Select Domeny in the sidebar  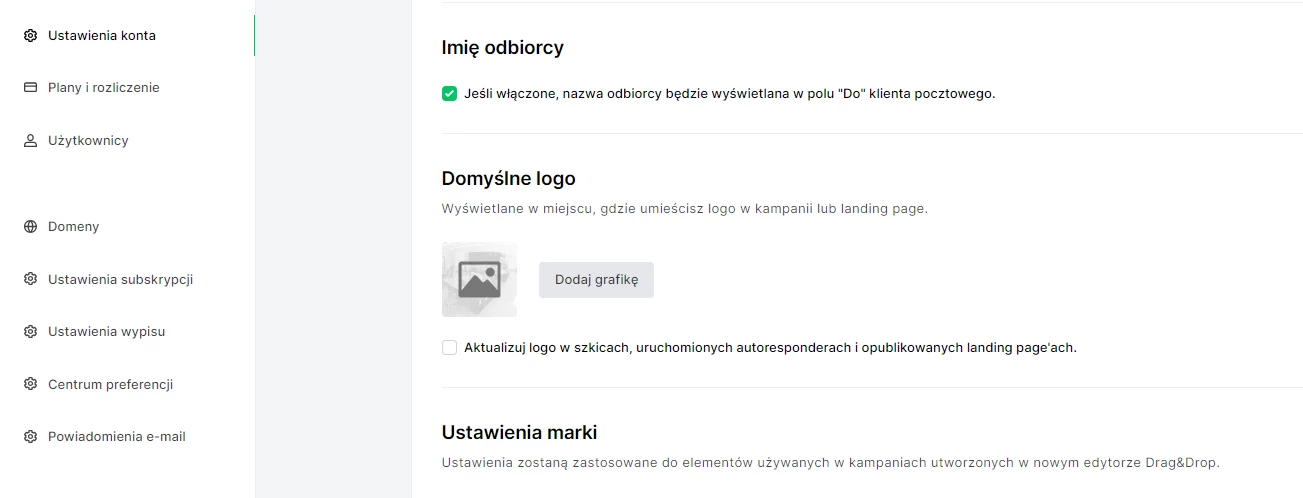(73, 227)
